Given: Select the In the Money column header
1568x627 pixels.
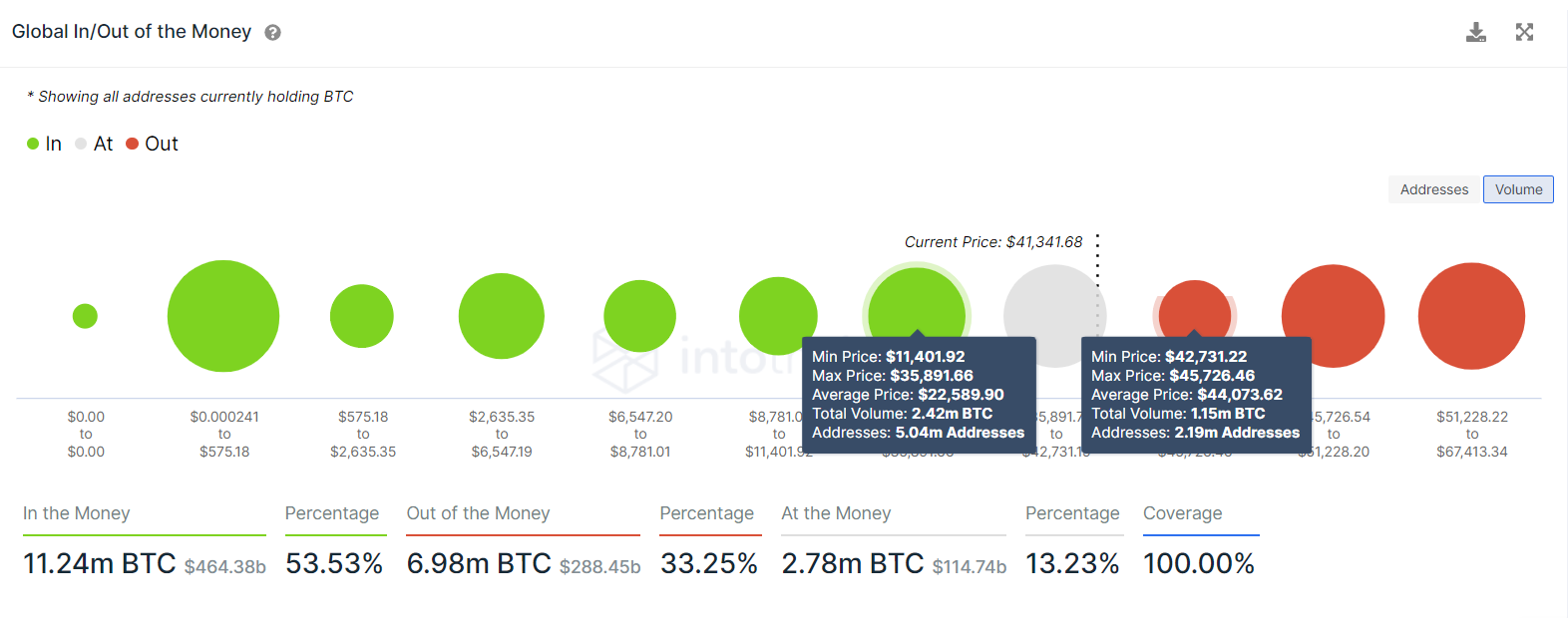Looking at the screenshot, I should click(75, 513).
